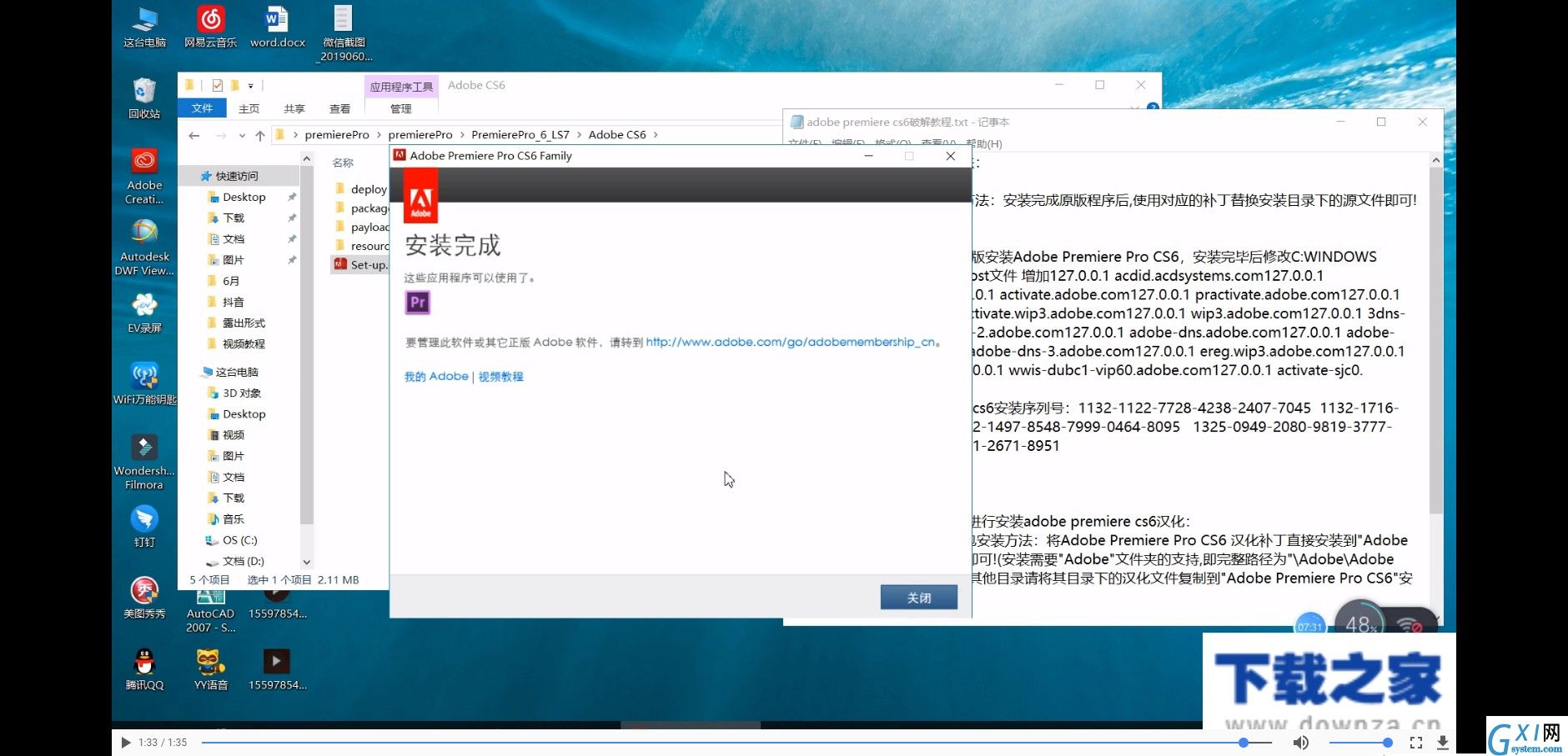
Task: Click the video progress bar handle
Action: point(1243,742)
